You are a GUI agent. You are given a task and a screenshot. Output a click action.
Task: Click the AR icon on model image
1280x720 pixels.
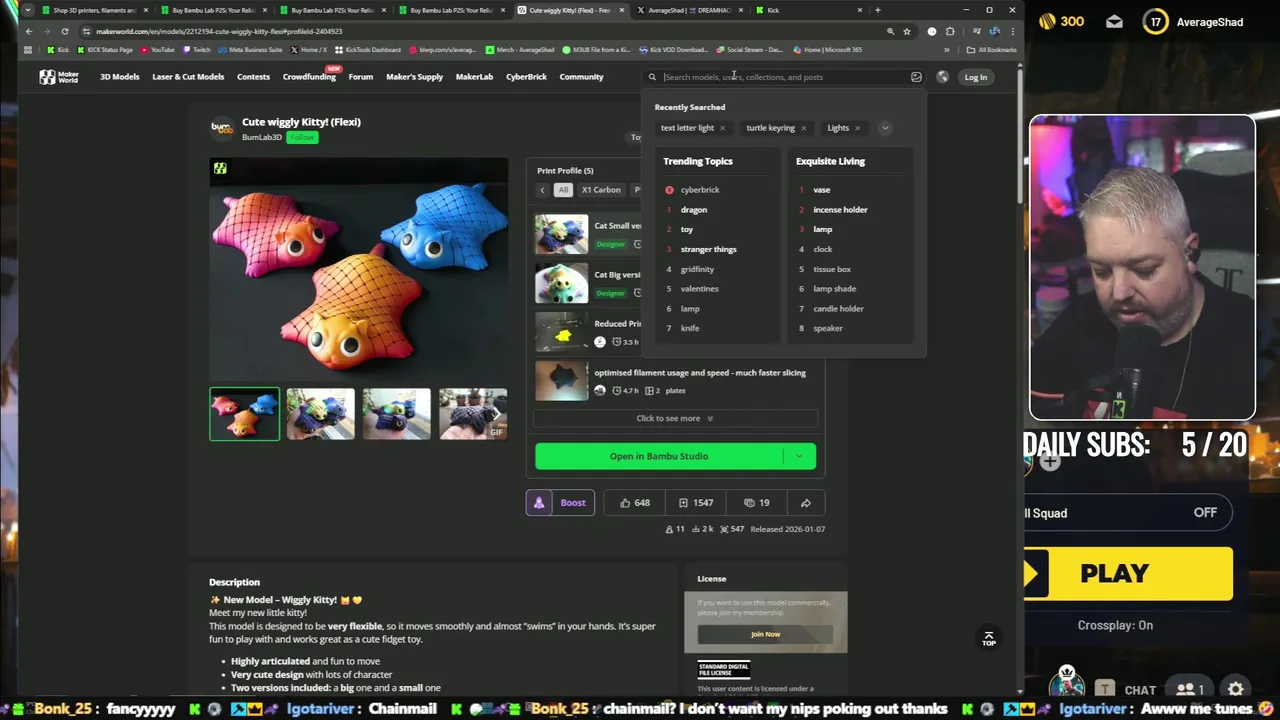pyautogui.click(x=220, y=169)
